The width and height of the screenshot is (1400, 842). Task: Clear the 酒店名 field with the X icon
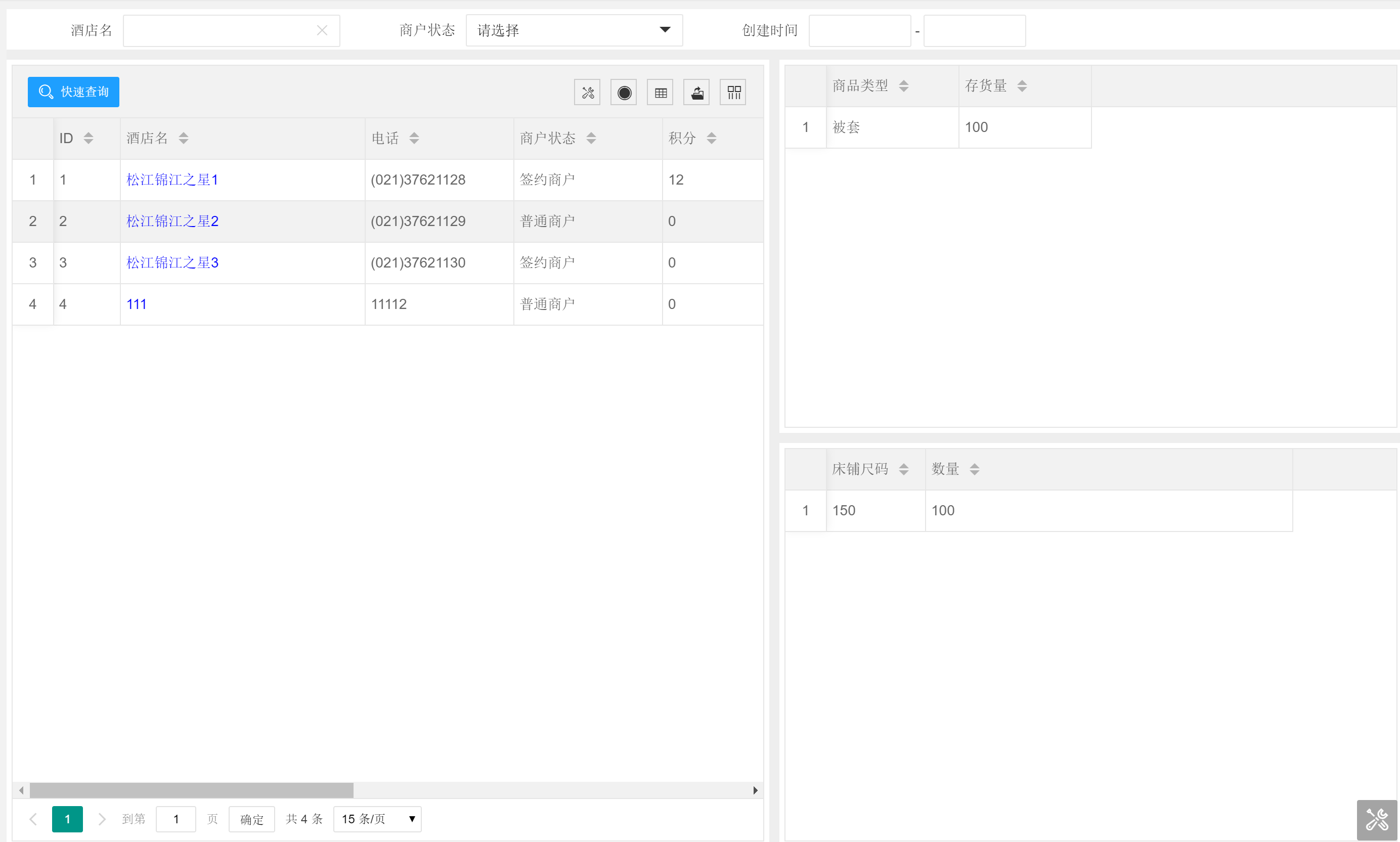(322, 31)
